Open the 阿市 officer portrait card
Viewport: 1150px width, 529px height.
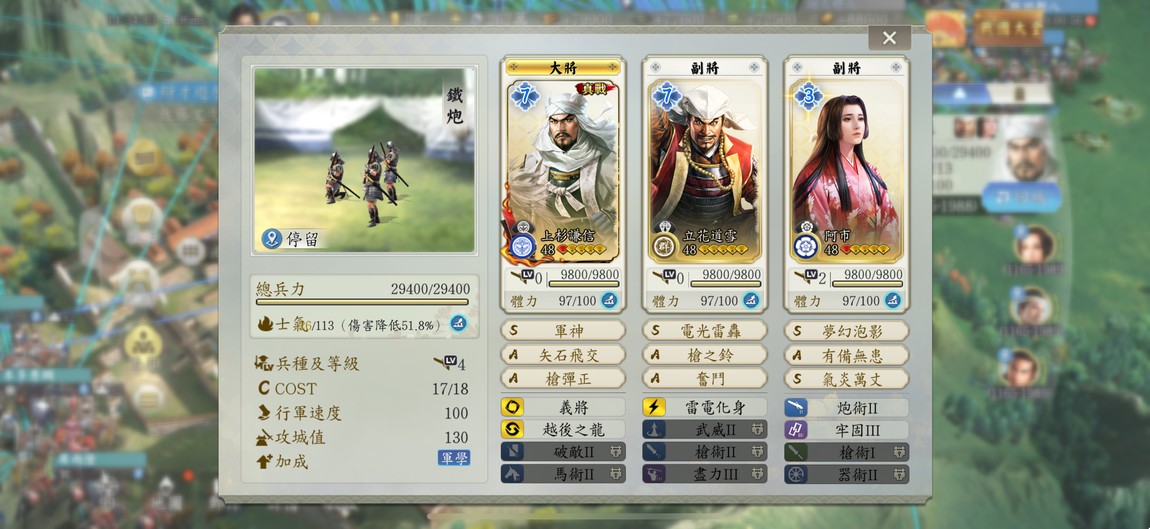pyautogui.click(x=846, y=171)
